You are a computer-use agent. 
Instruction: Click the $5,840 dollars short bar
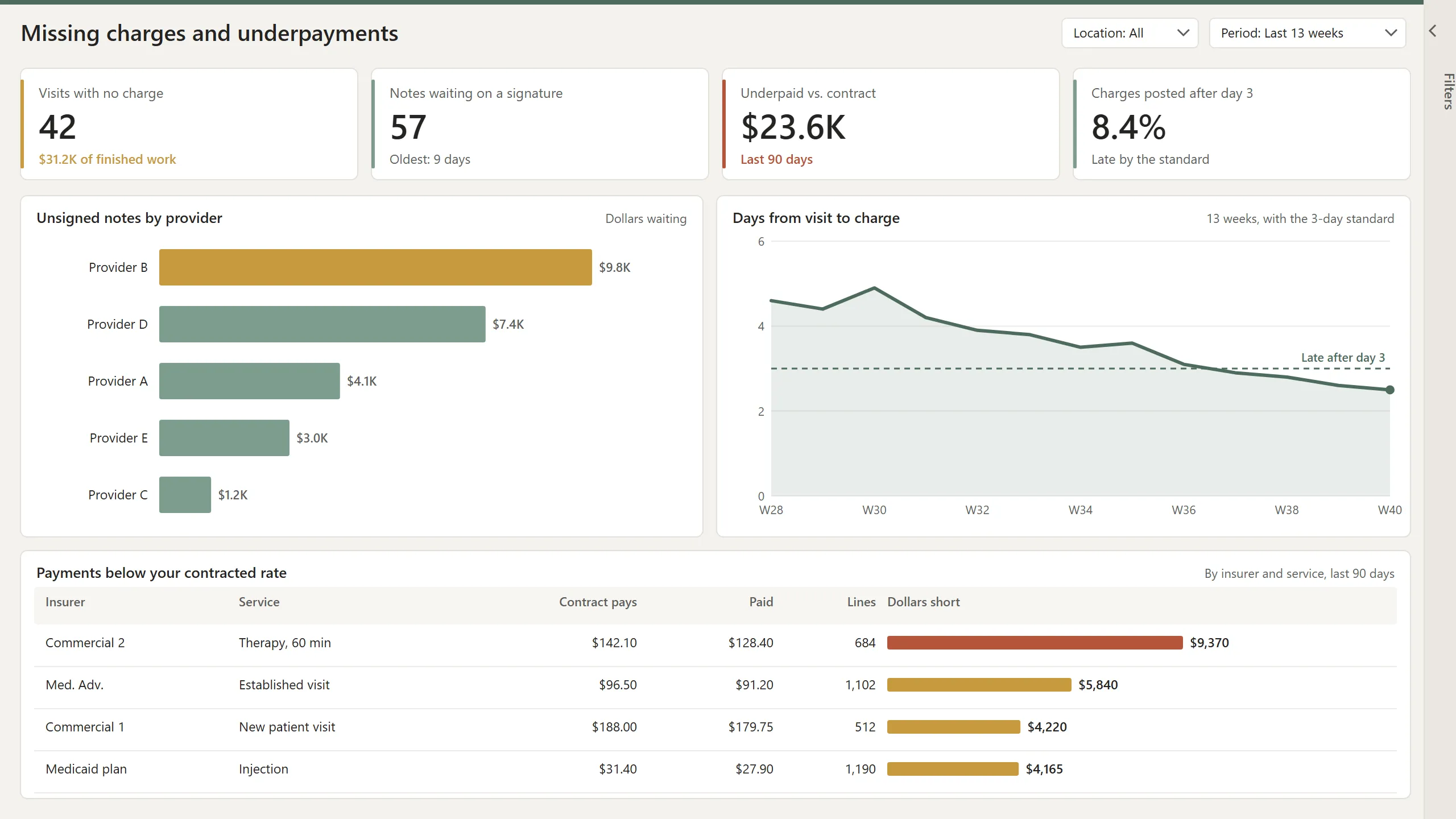click(x=979, y=685)
